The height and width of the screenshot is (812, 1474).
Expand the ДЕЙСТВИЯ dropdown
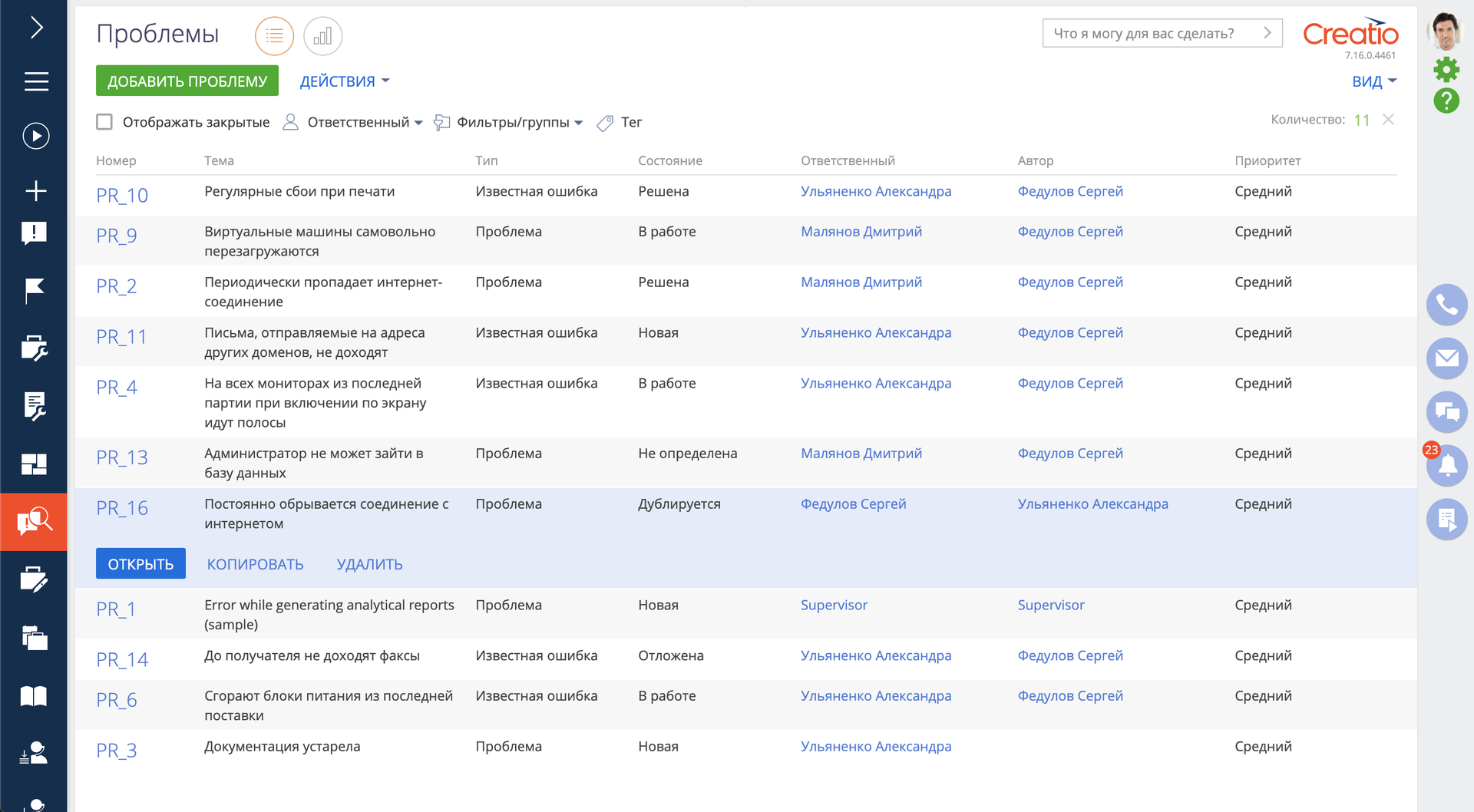(x=345, y=81)
